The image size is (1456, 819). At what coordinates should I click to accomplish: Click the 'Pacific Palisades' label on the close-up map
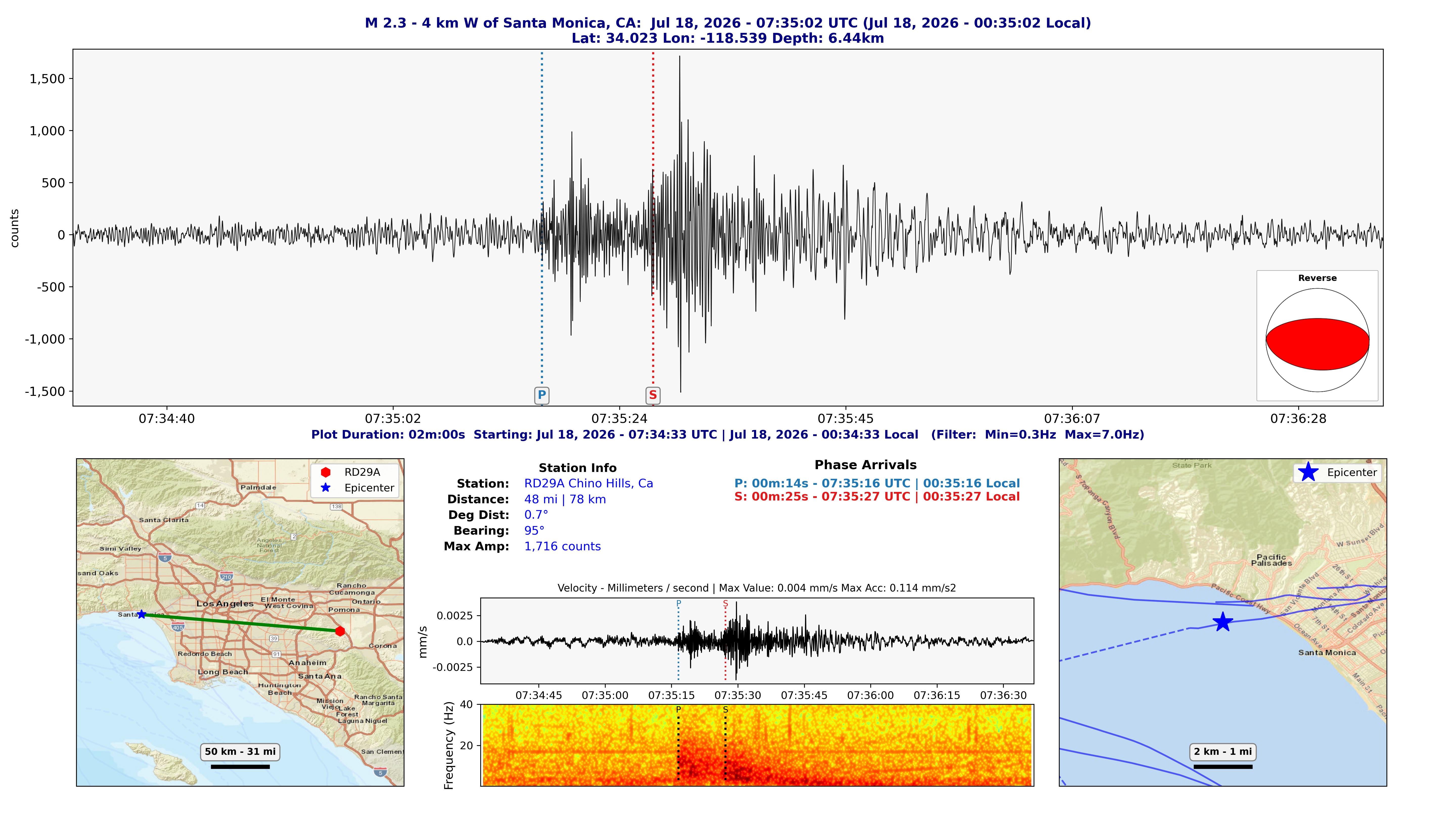click(x=1271, y=560)
